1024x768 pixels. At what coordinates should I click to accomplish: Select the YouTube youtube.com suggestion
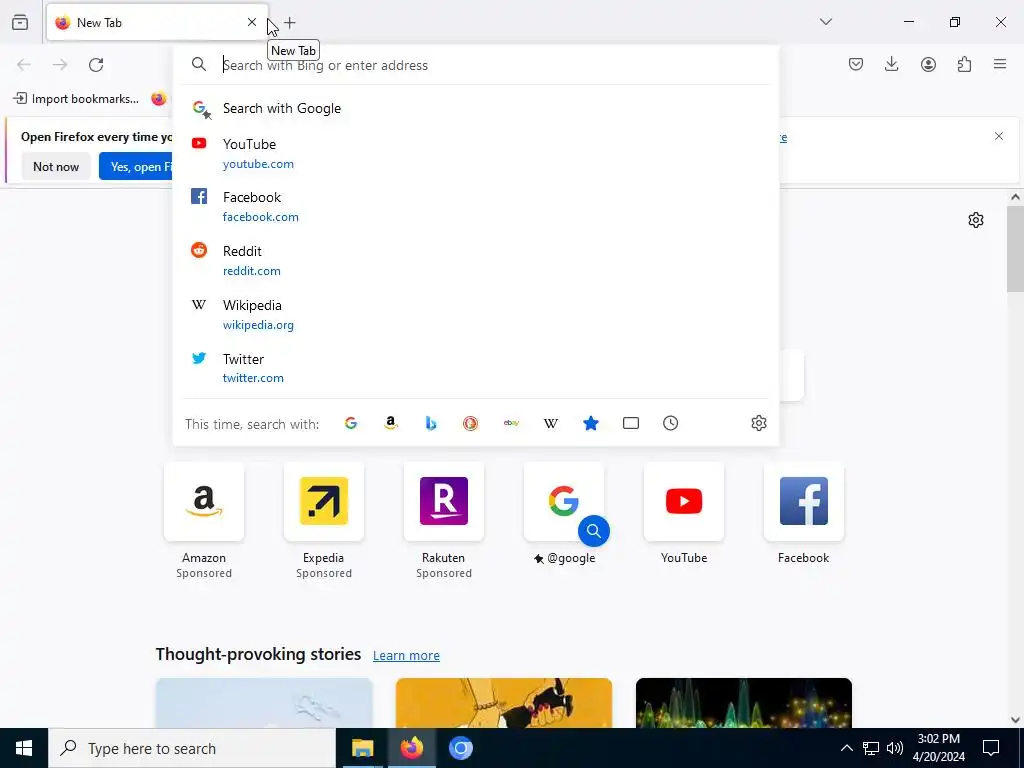[x=477, y=153]
